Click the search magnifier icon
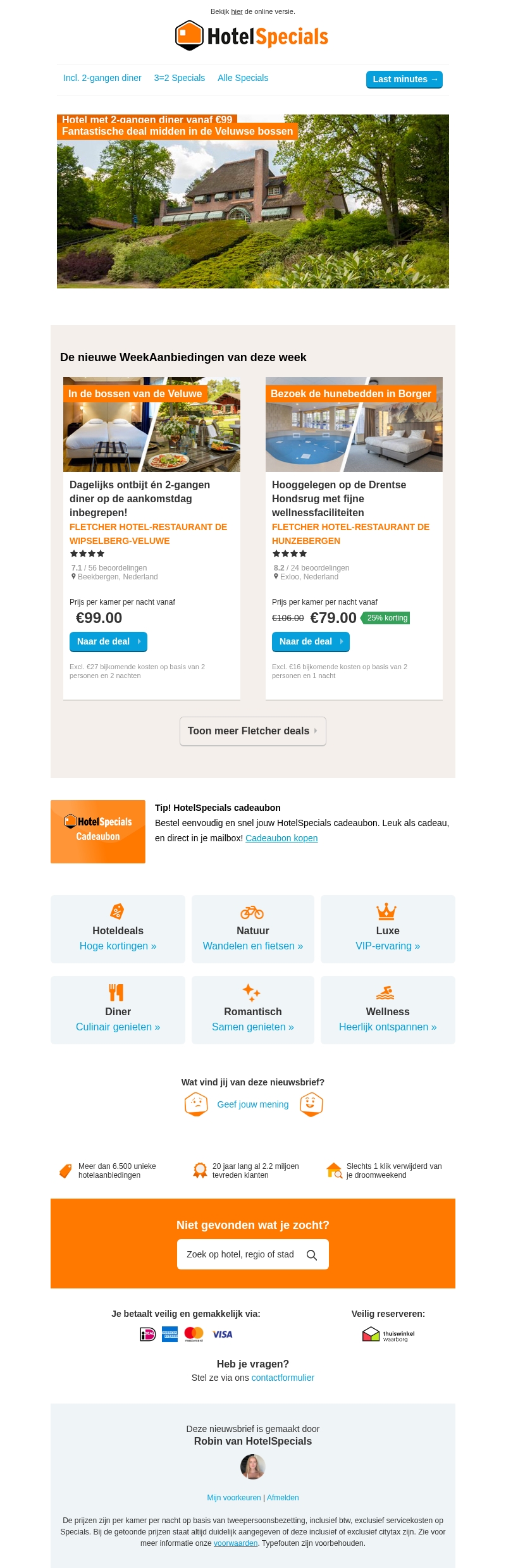506x1568 pixels. 312,1255
